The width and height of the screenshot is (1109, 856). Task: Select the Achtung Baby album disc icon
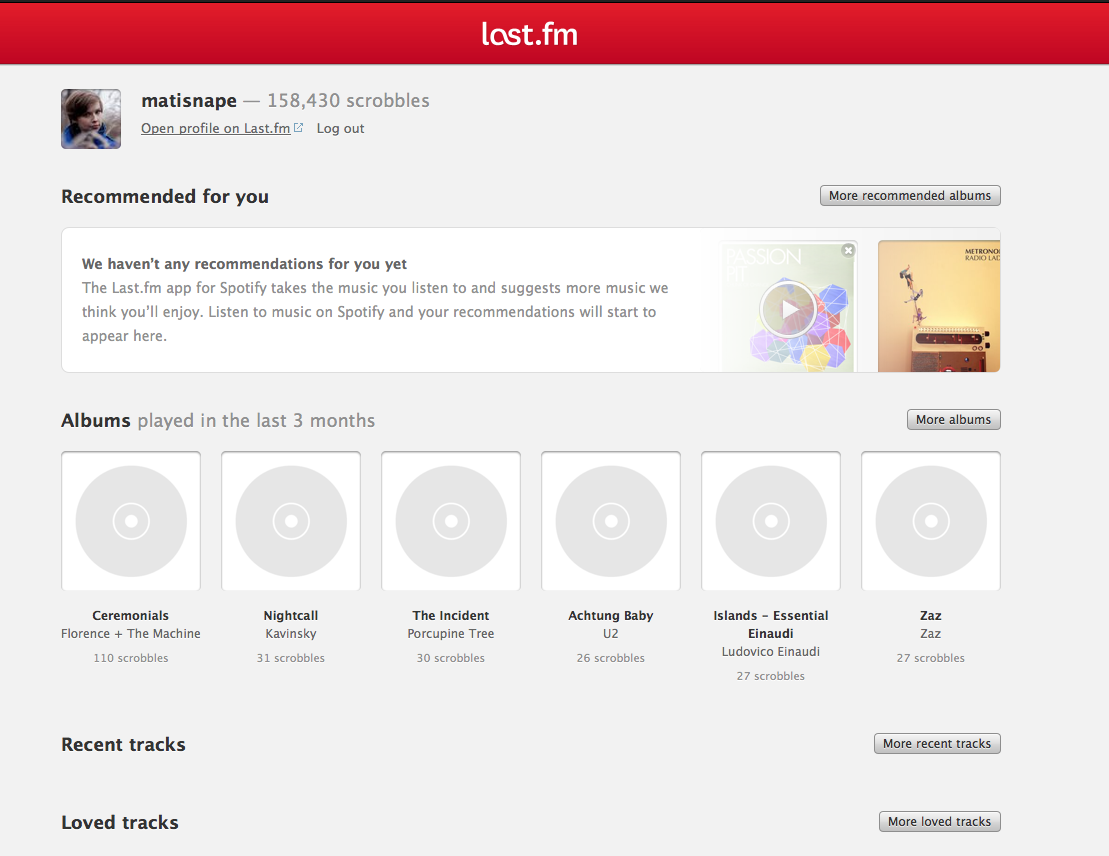pos(611,521)
